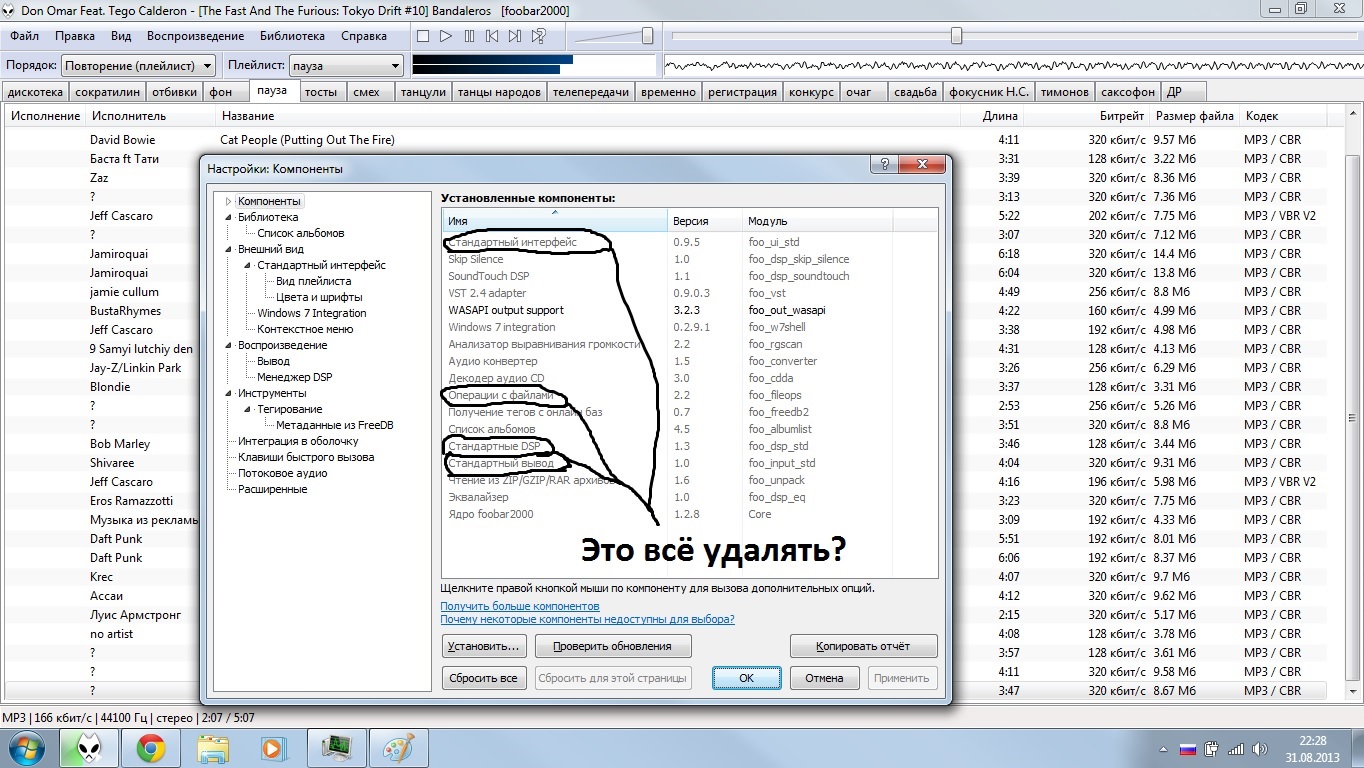The width and height of the screenshot is (1364, 768).
Task: Click the foobar2000 alien icon in taskbar
Action: point(89,748)
